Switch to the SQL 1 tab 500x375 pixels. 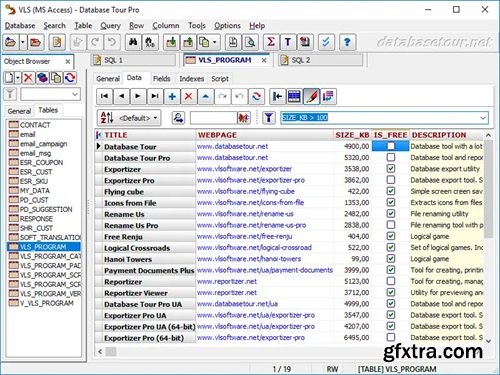[x=133, y=60]
